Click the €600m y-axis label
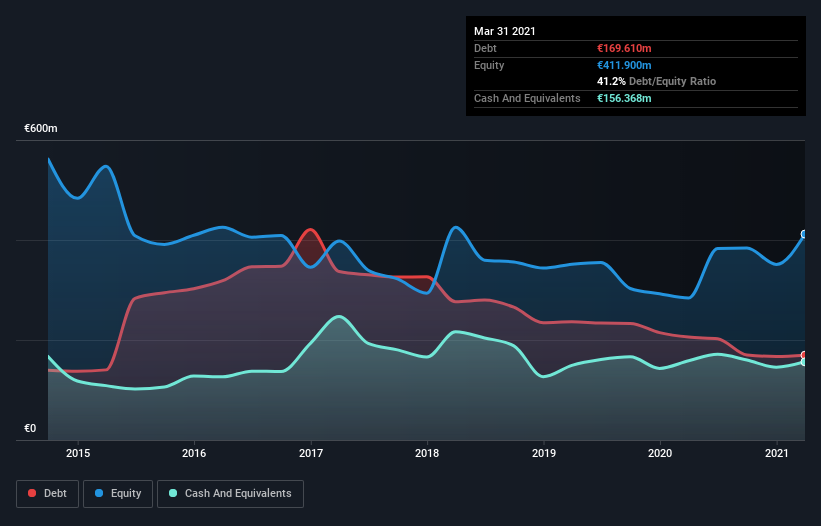The image size is (821, 526). 41,128
